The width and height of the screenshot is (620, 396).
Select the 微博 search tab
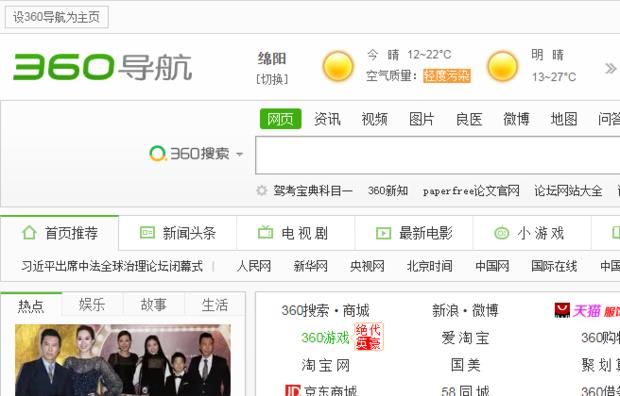click(516, 119)
